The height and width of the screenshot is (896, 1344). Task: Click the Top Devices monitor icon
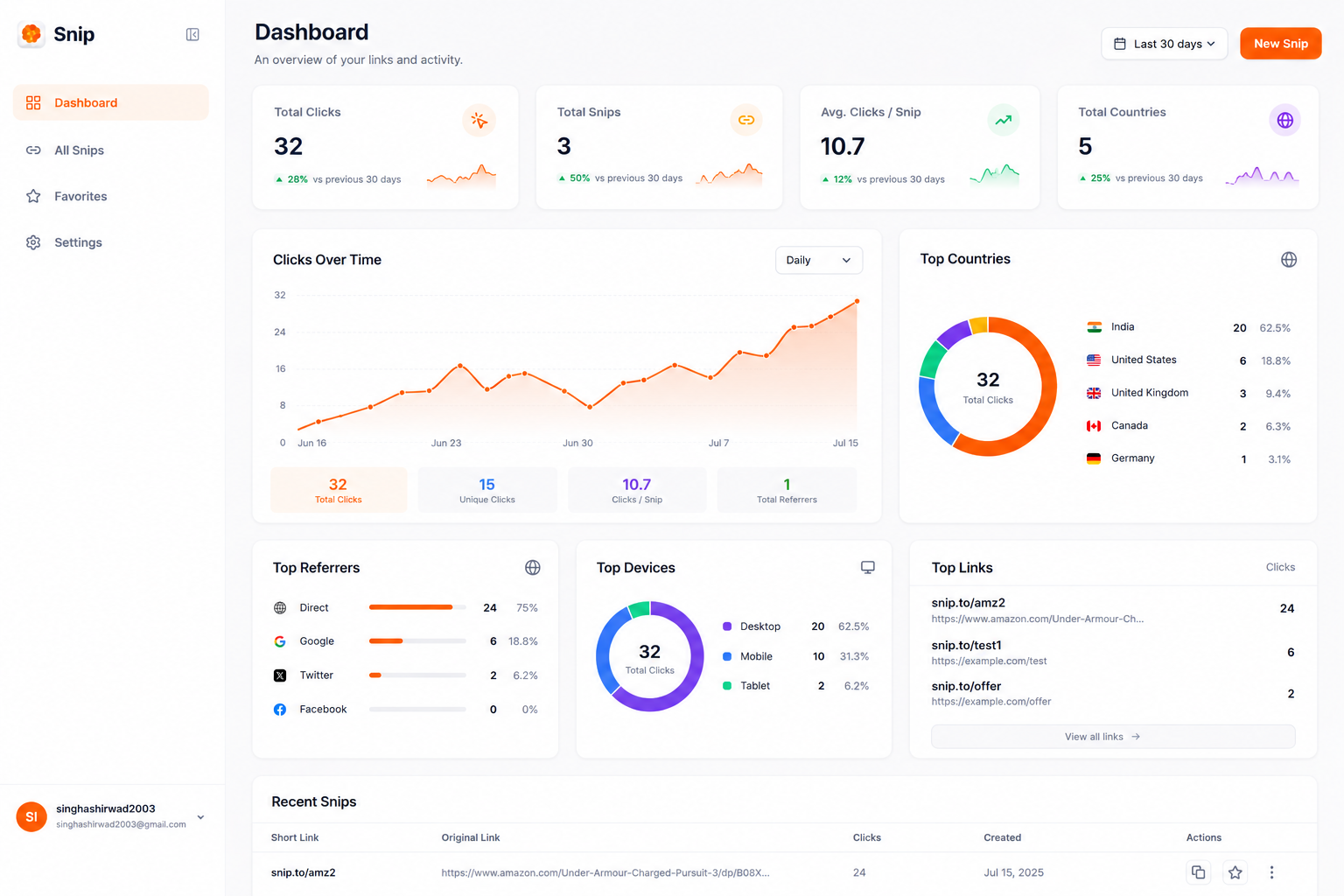(x=868, y=568)
